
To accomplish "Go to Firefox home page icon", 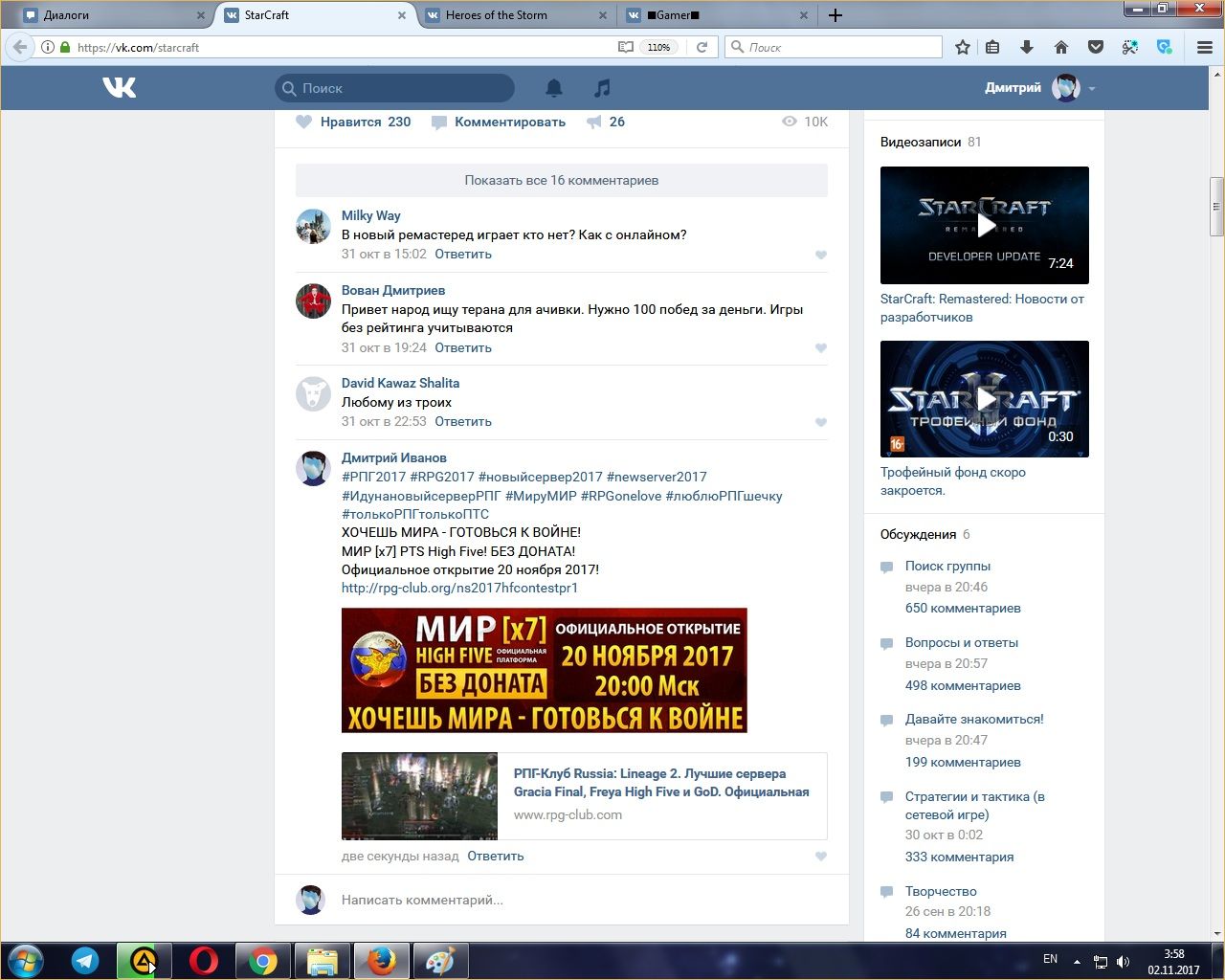I will point(1060,47).
